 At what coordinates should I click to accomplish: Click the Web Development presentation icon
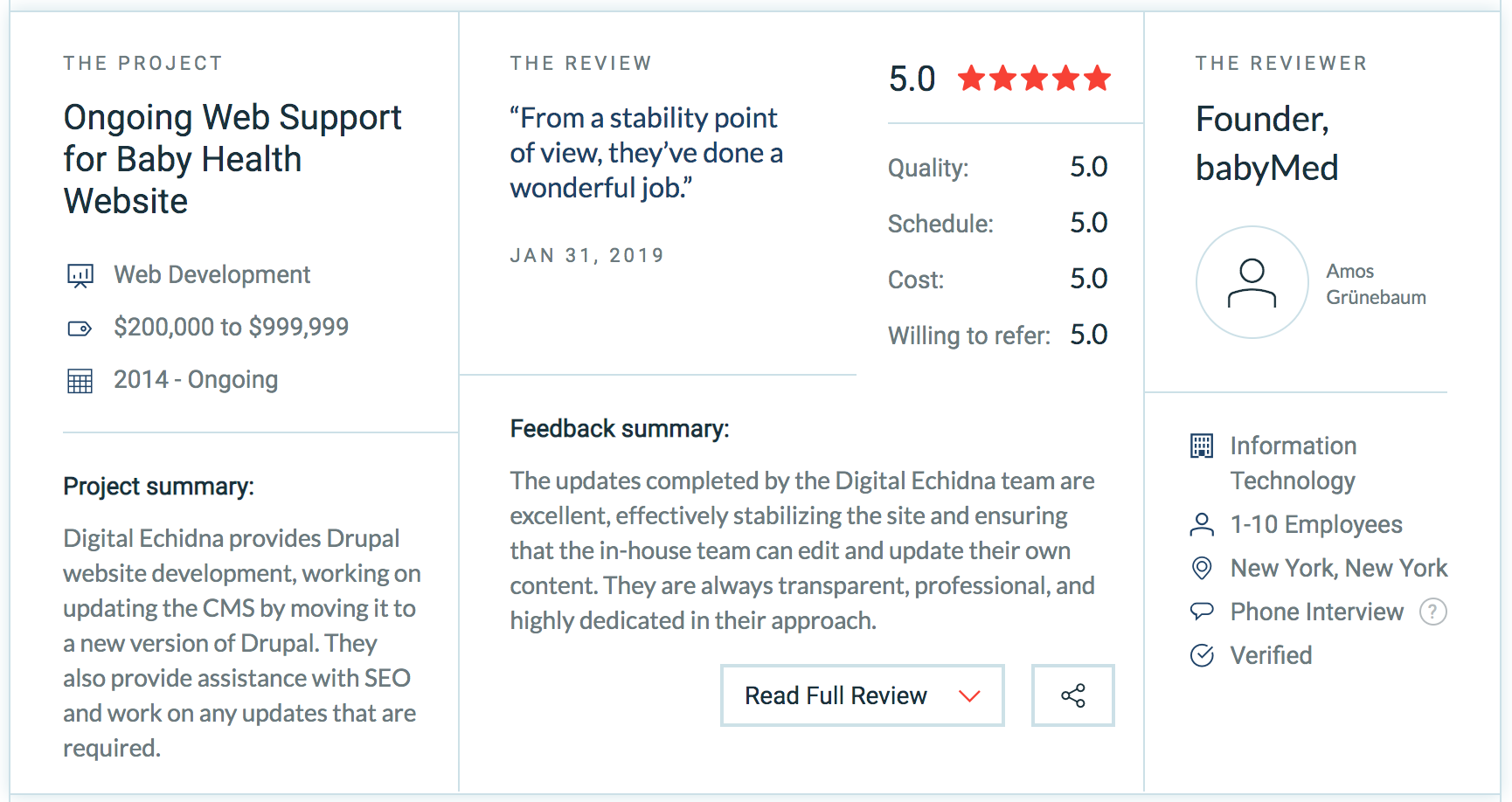(x=80, y=276)
